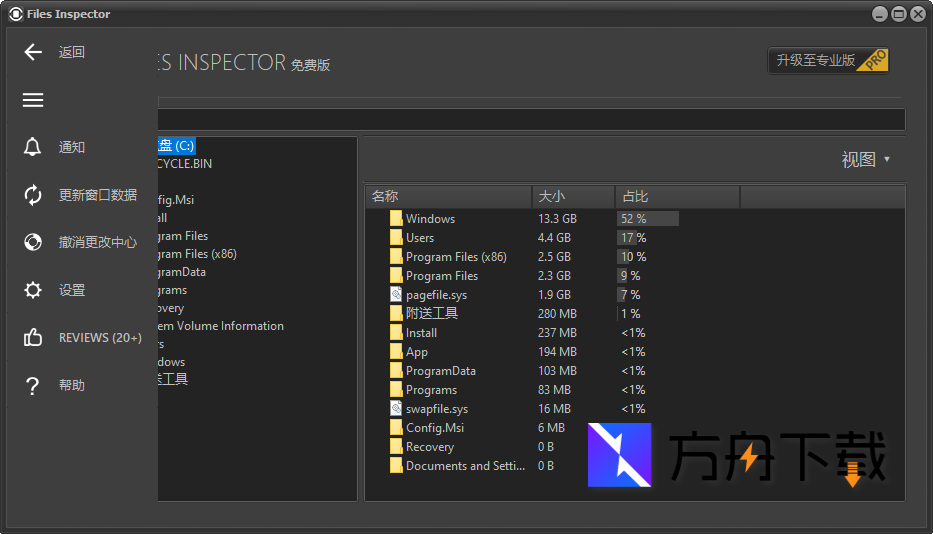The width and height of the screenshot is (933, 534).
Task: Click the 1.9 GB size cell
Action: tap(555, 295)
